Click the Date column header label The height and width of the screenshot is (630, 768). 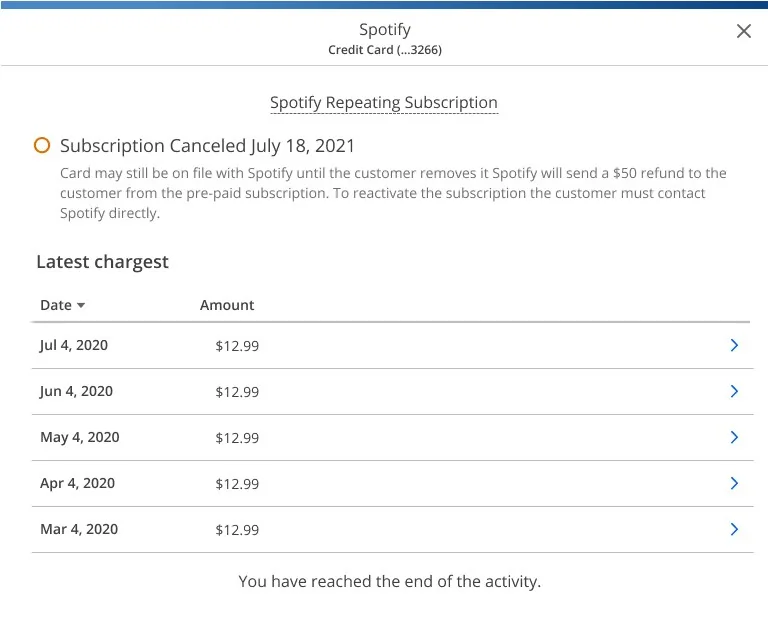click(x=56, y=305)
